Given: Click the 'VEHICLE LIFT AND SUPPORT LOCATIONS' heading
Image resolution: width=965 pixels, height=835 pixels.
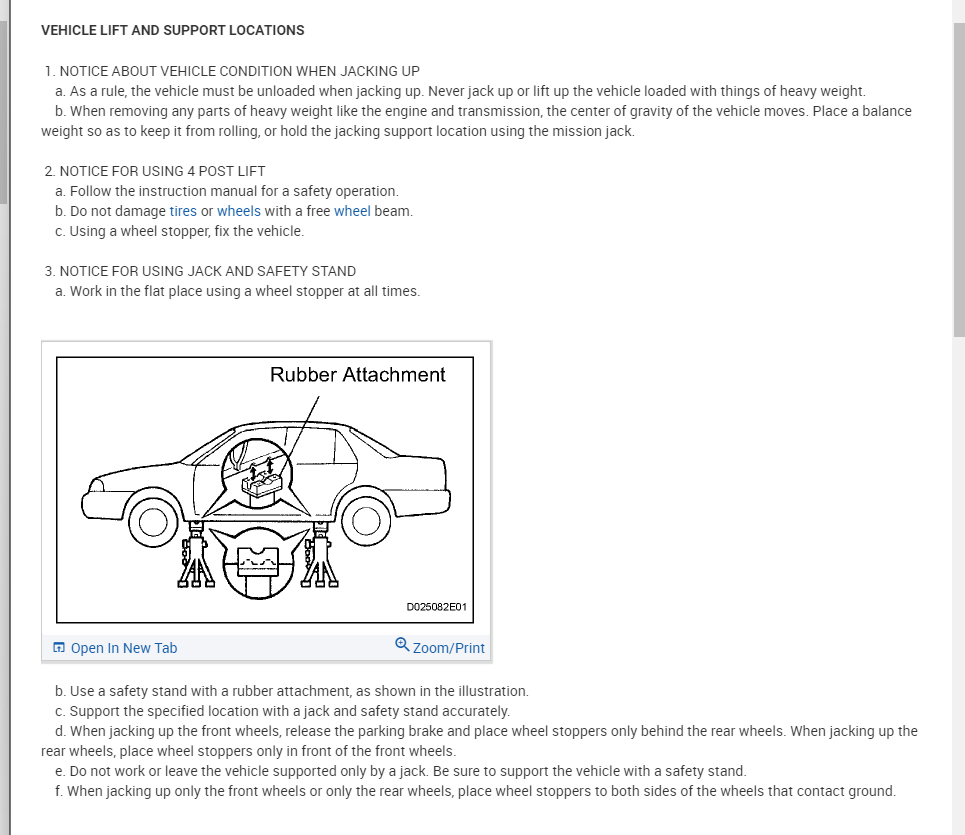Looking at the screenshot, I should click(173, 30).
